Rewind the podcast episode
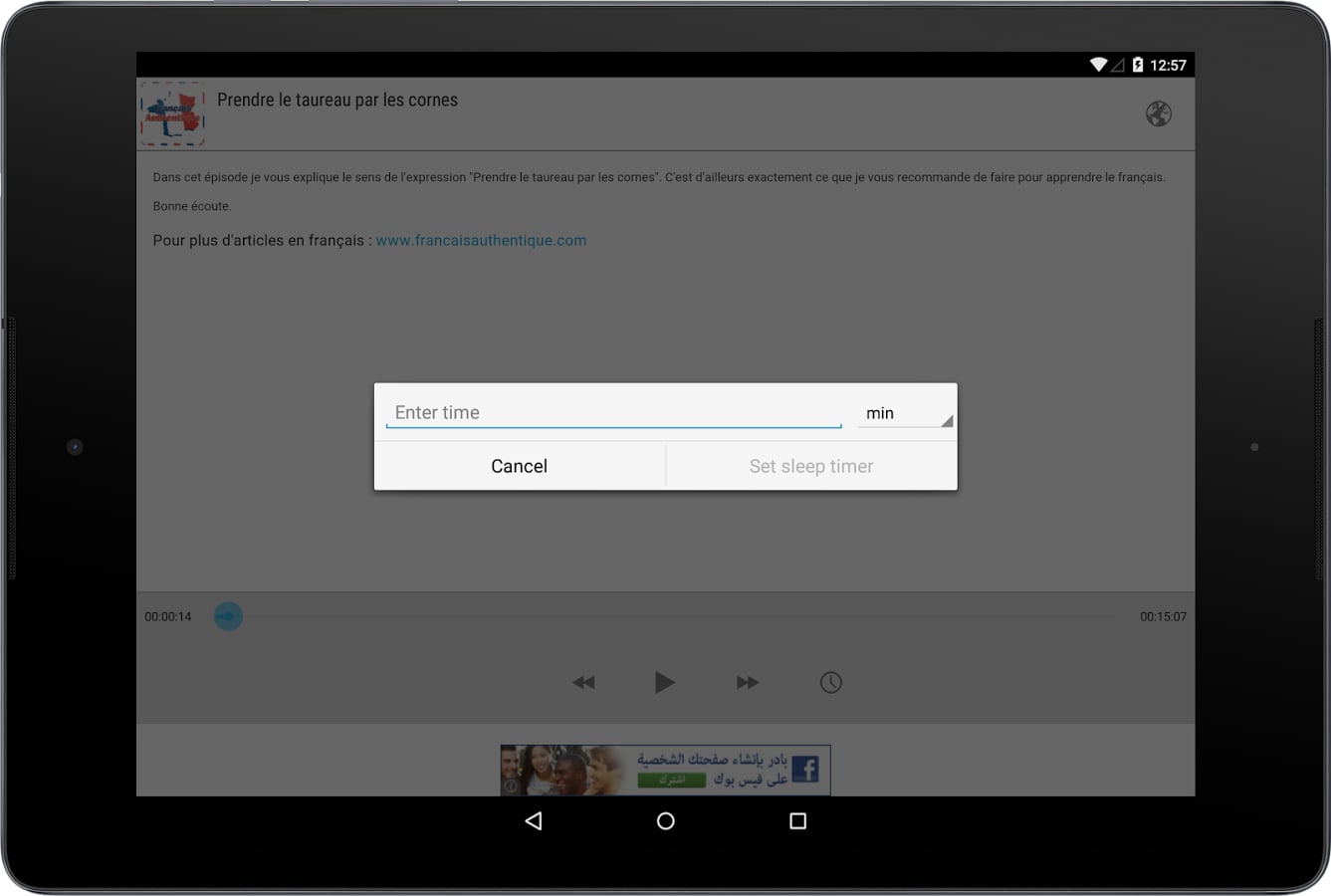Viewport: 1331px width, 896px height. (583, 682)
